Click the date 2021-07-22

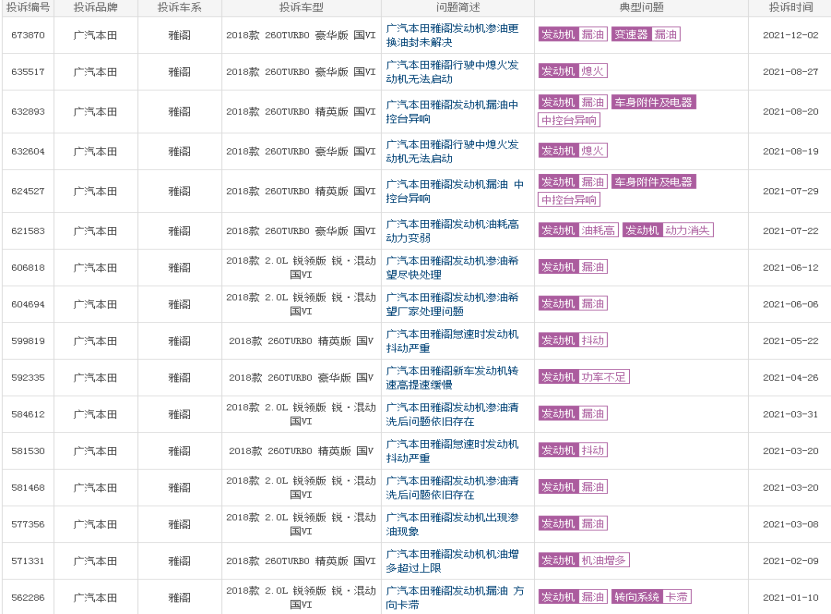(791, 231)
